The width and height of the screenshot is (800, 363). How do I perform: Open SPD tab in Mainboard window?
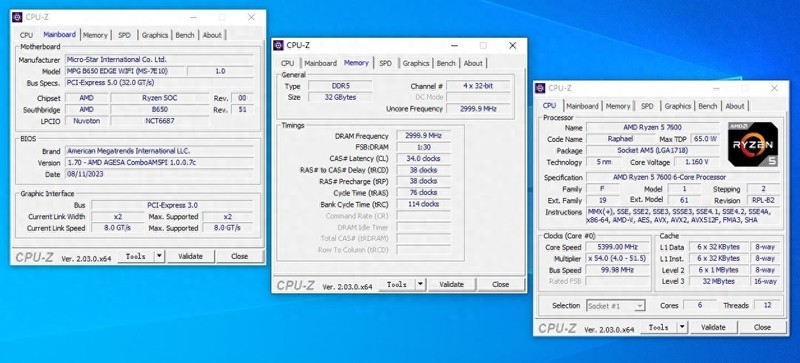click(x=124, y=35)
